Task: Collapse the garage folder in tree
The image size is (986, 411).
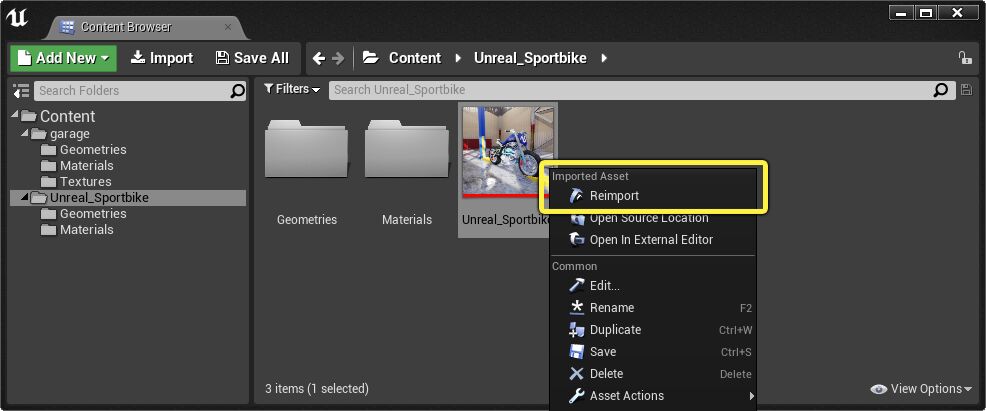Action: (x=25, y=132)
